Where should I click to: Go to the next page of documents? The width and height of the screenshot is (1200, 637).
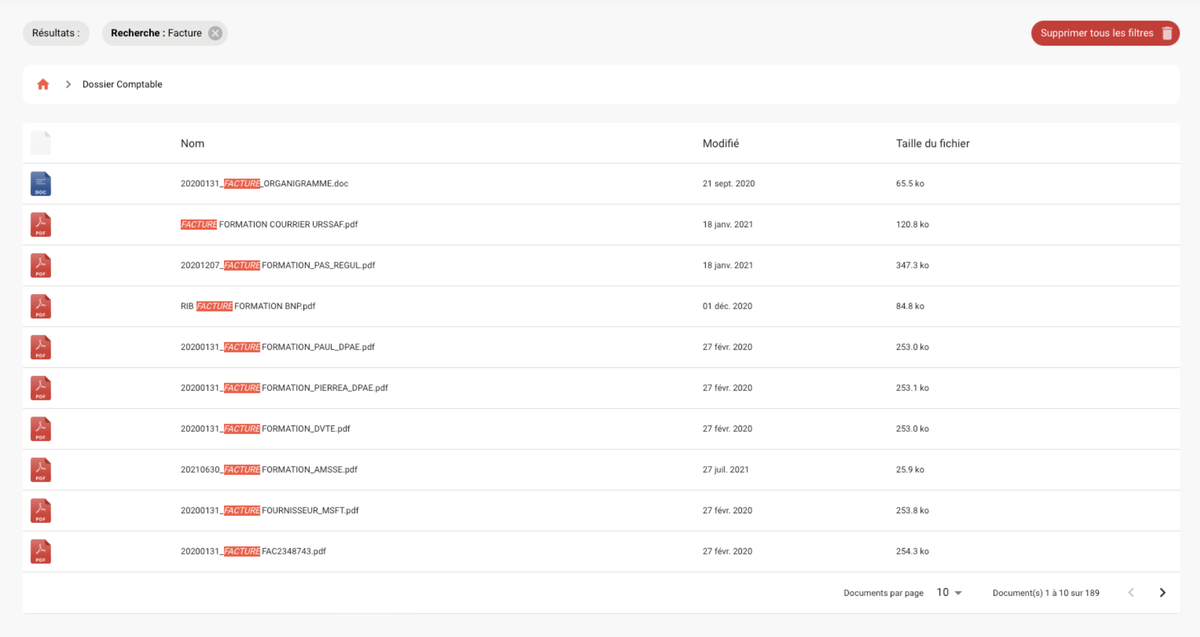tap(1162, 592)
